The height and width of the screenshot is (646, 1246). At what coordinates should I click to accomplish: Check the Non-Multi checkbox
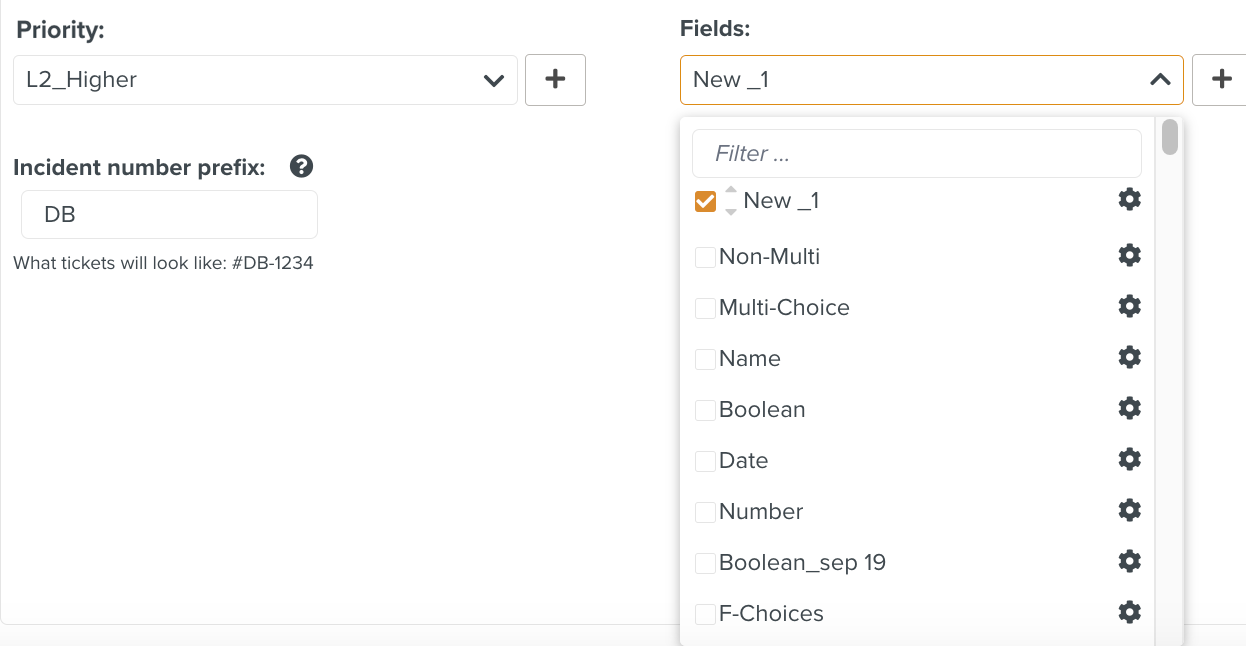click(704, 256)
